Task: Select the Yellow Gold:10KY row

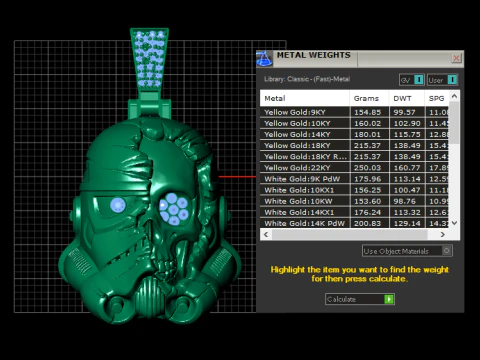Action: 354,123
